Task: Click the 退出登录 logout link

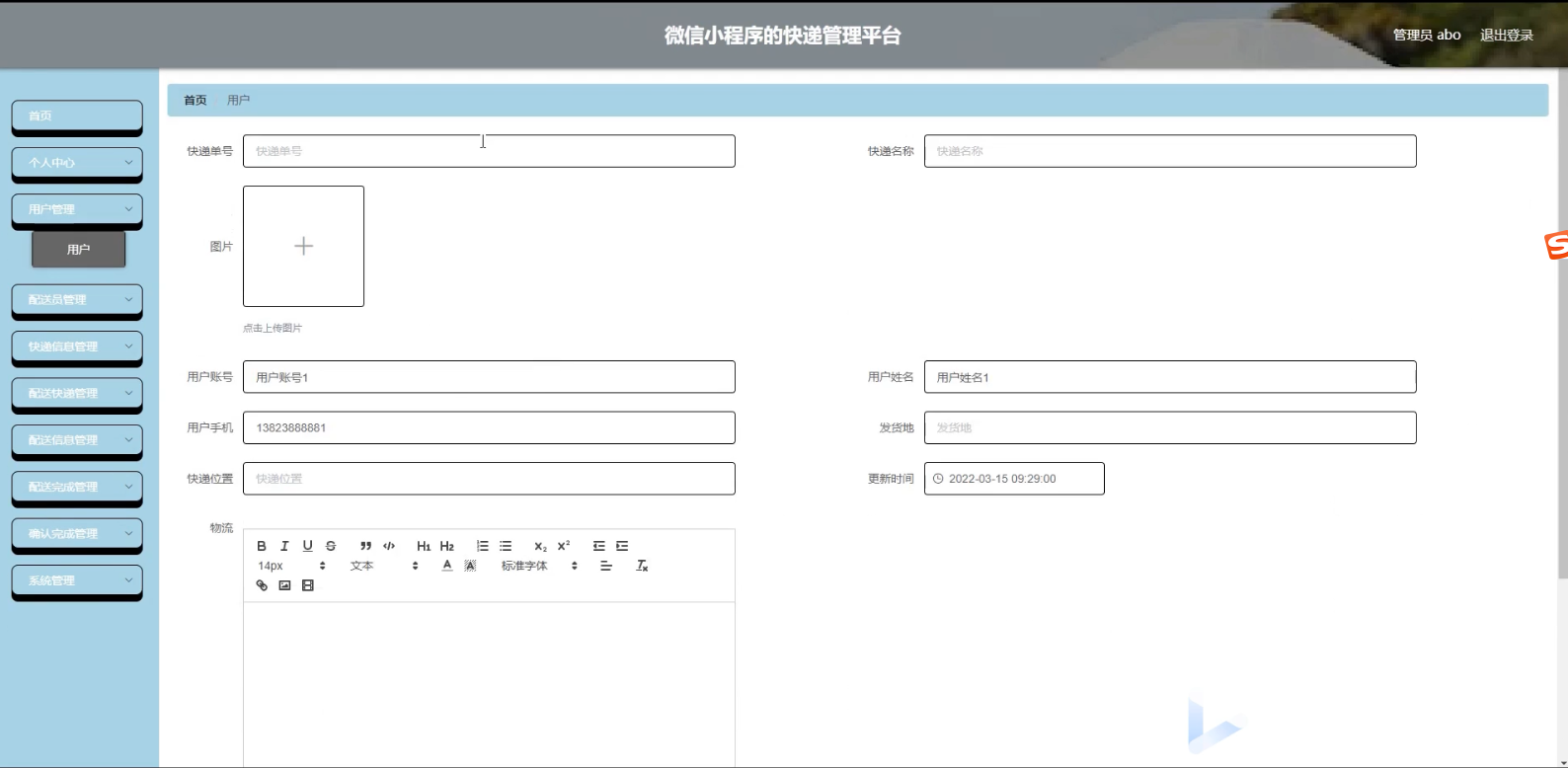Action: click(1506, 35)
